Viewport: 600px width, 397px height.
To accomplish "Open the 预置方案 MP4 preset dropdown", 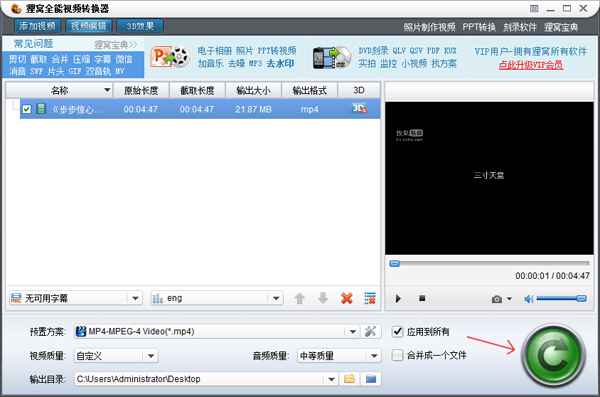I will pos(352,332).
